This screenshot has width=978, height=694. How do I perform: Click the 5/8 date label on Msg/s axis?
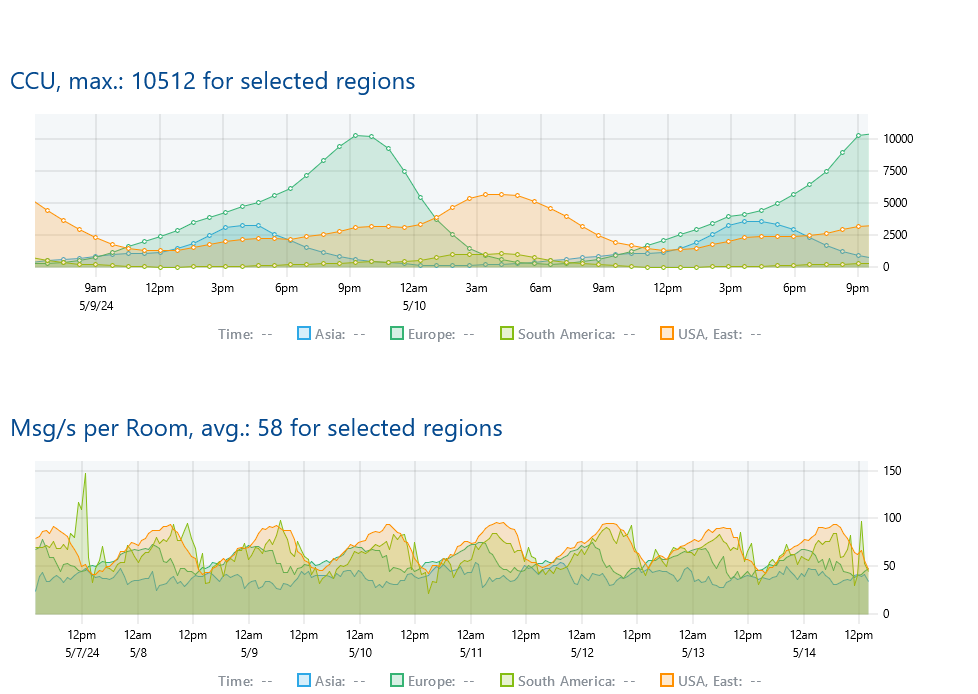pos(138,653)
